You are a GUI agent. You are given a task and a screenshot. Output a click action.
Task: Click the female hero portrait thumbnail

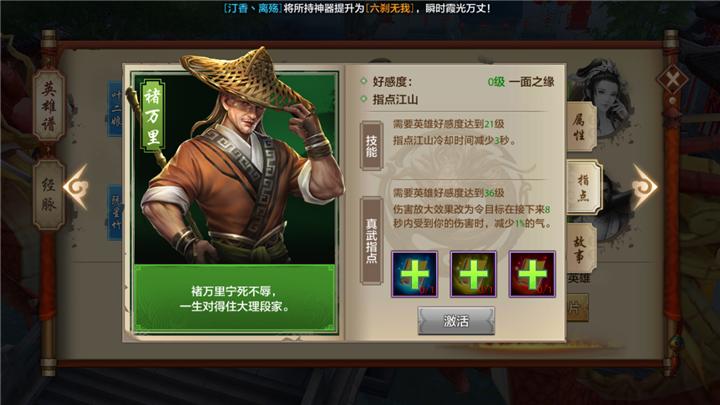click(602, 96)
